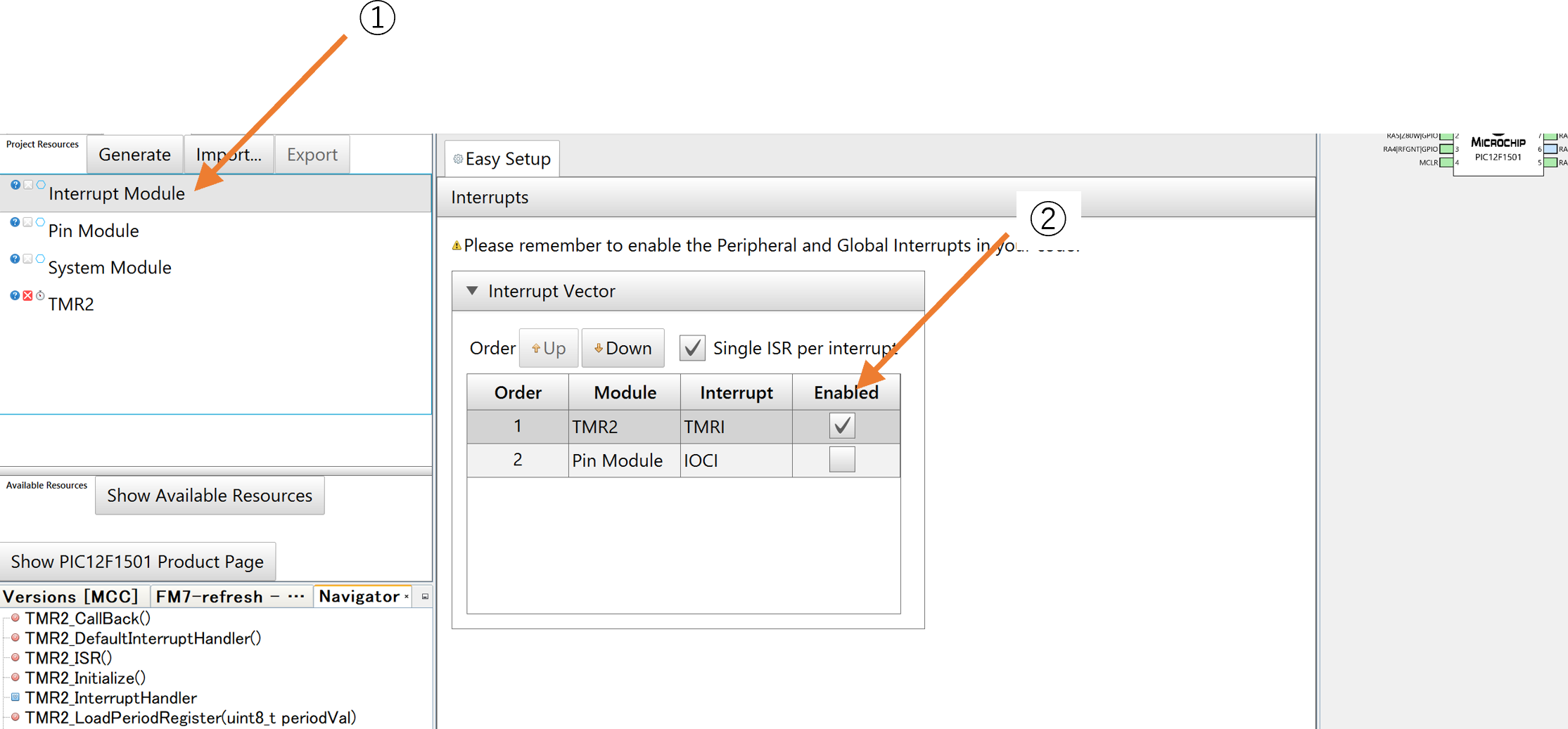
Task: Click the help icon next to Pin Module
Action: (x=15, y=222)
